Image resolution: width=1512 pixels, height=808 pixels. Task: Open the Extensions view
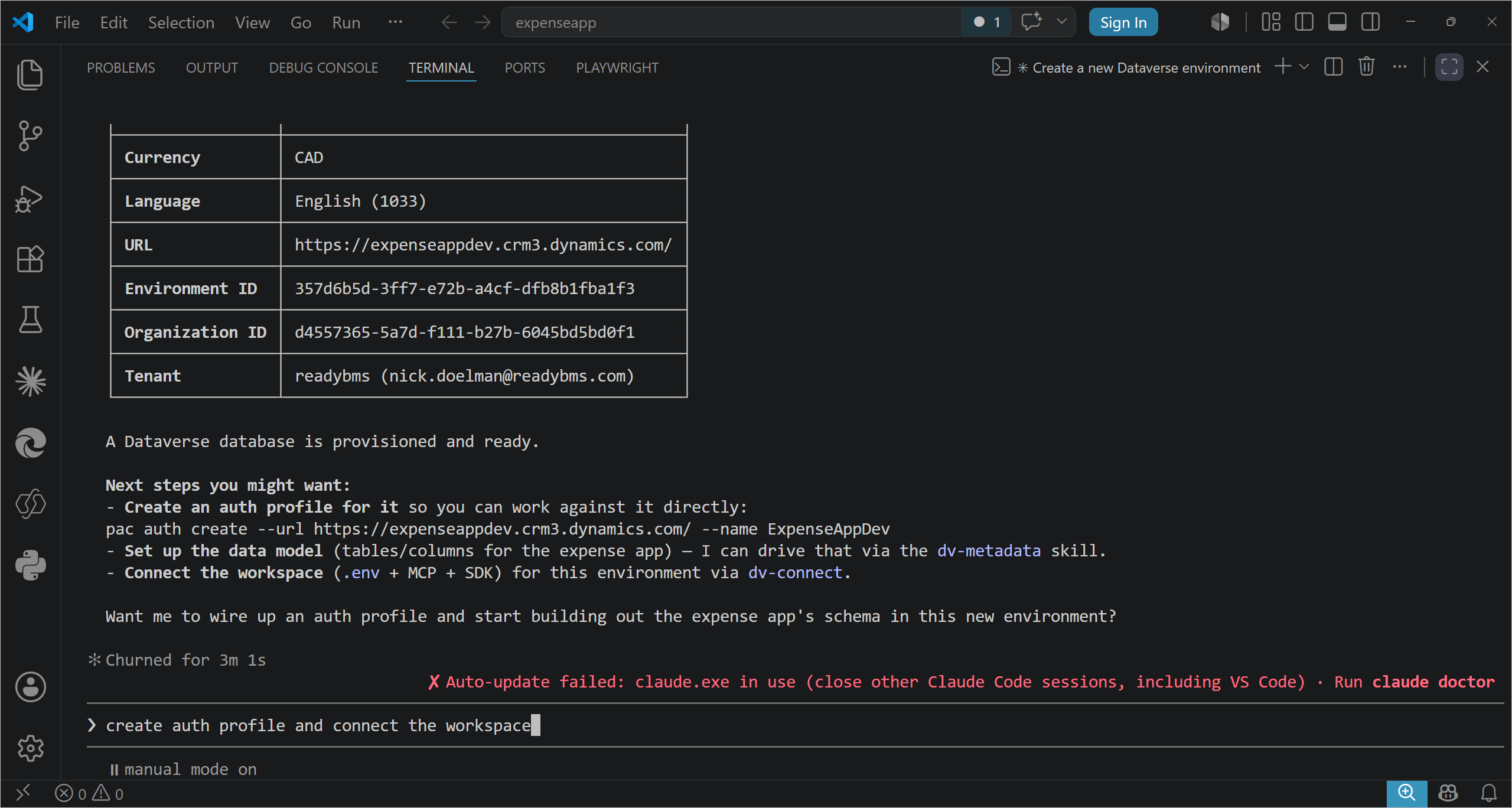point(30,259)
